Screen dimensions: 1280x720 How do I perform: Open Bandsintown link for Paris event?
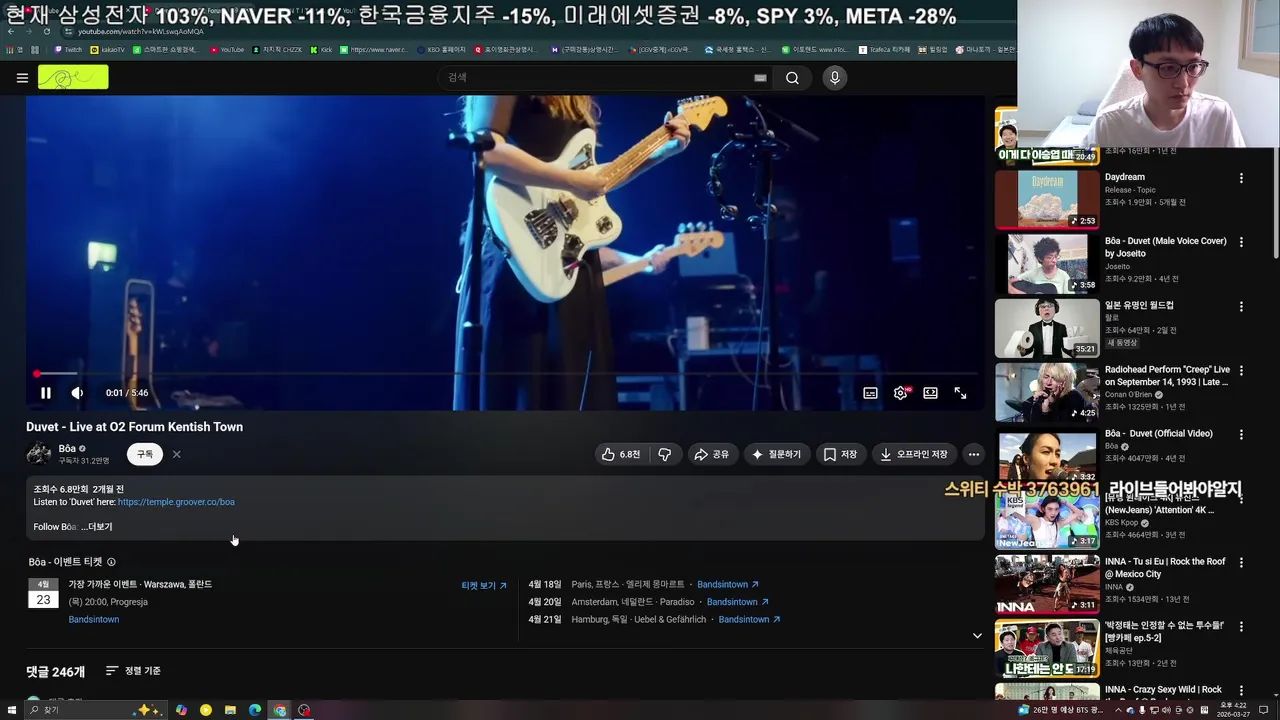coord(728,584)
